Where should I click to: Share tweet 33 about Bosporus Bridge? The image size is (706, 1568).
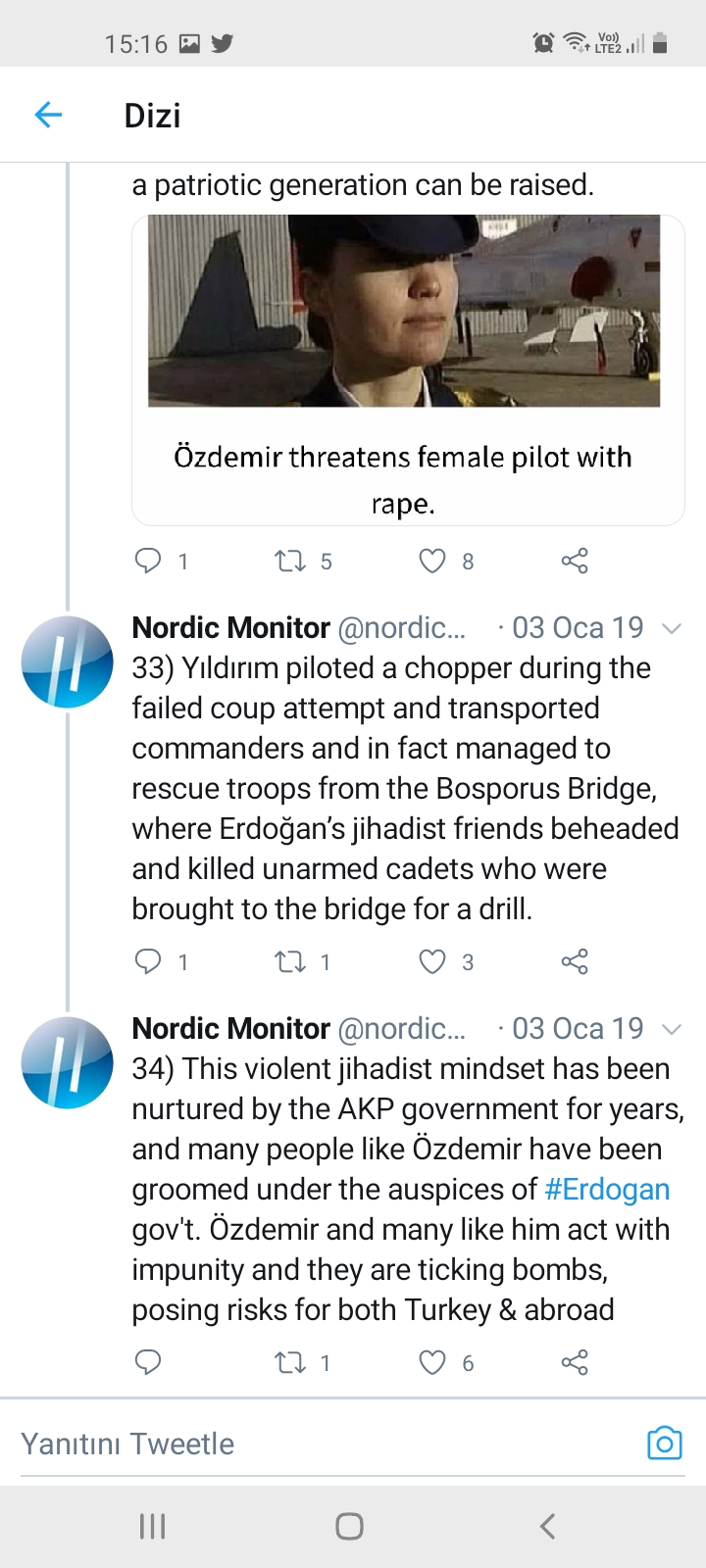pos(575,961)
